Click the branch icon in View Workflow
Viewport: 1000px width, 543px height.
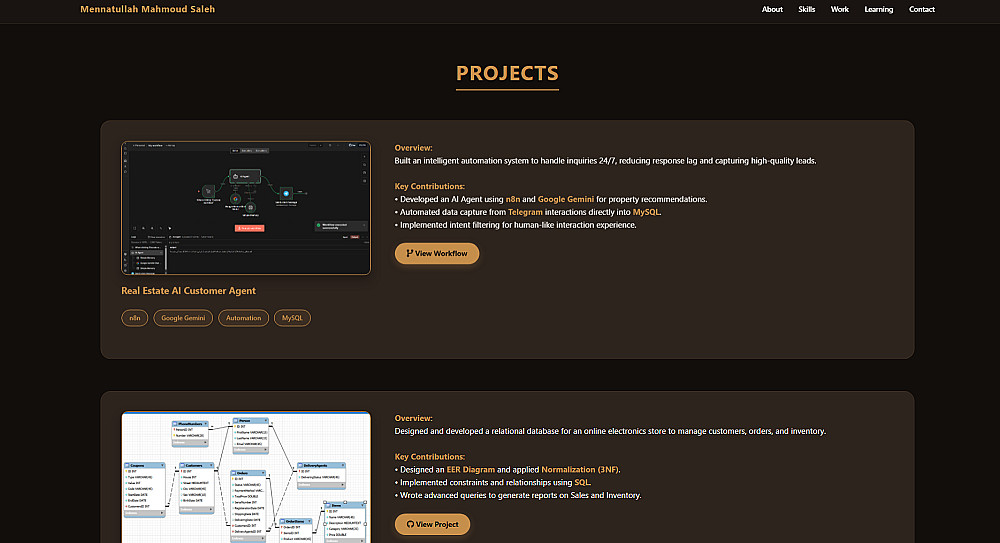pyautogui.click(x=409, y=253)
